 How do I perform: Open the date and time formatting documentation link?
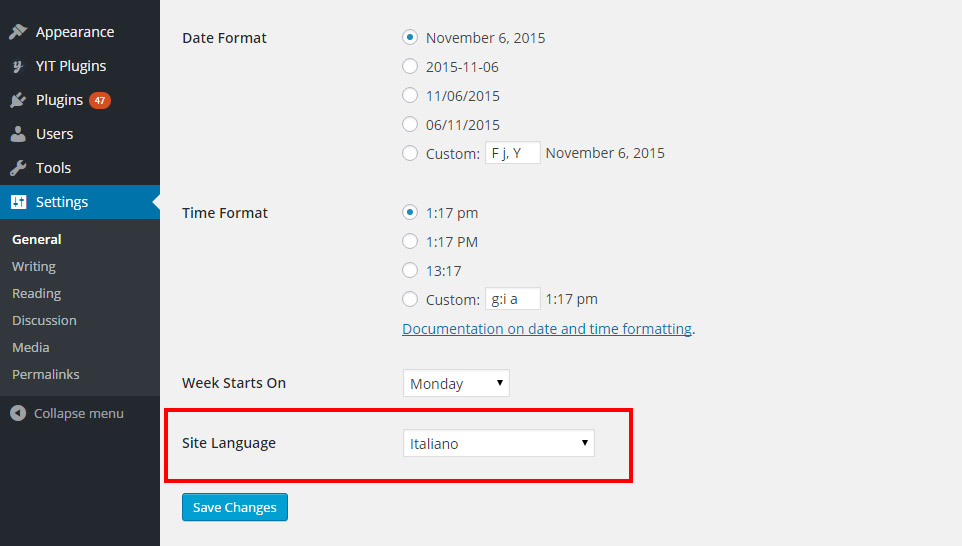(x=547, y=329)
